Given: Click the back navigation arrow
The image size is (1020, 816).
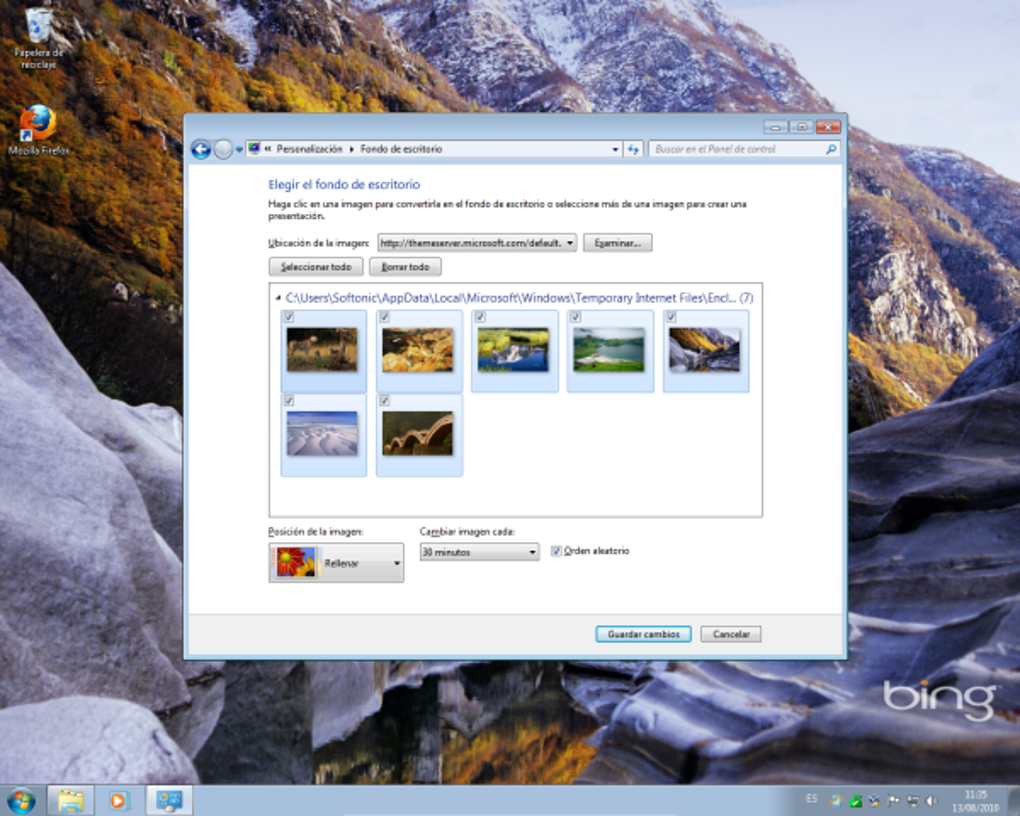Looking at the screenshot, I should pos(199,148).
